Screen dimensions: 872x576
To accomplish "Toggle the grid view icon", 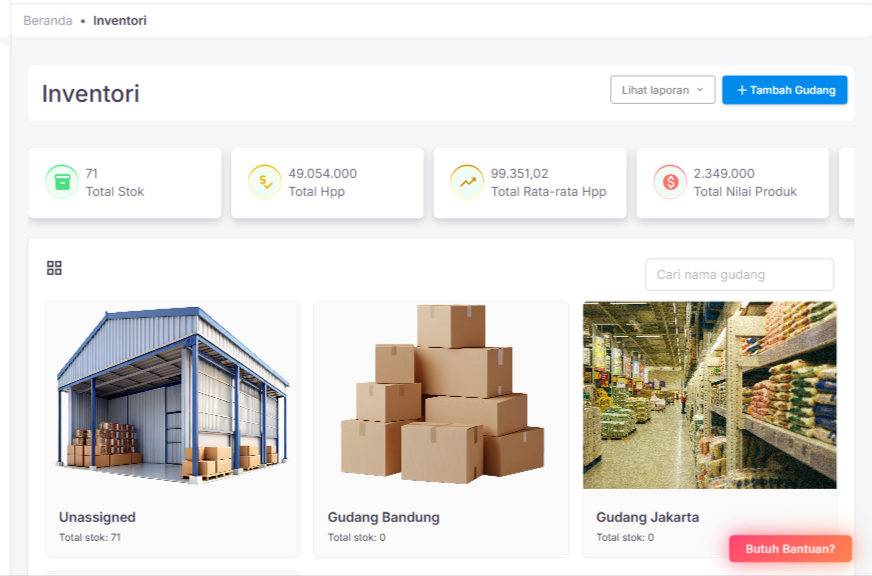I will click(x=54, y=268).
